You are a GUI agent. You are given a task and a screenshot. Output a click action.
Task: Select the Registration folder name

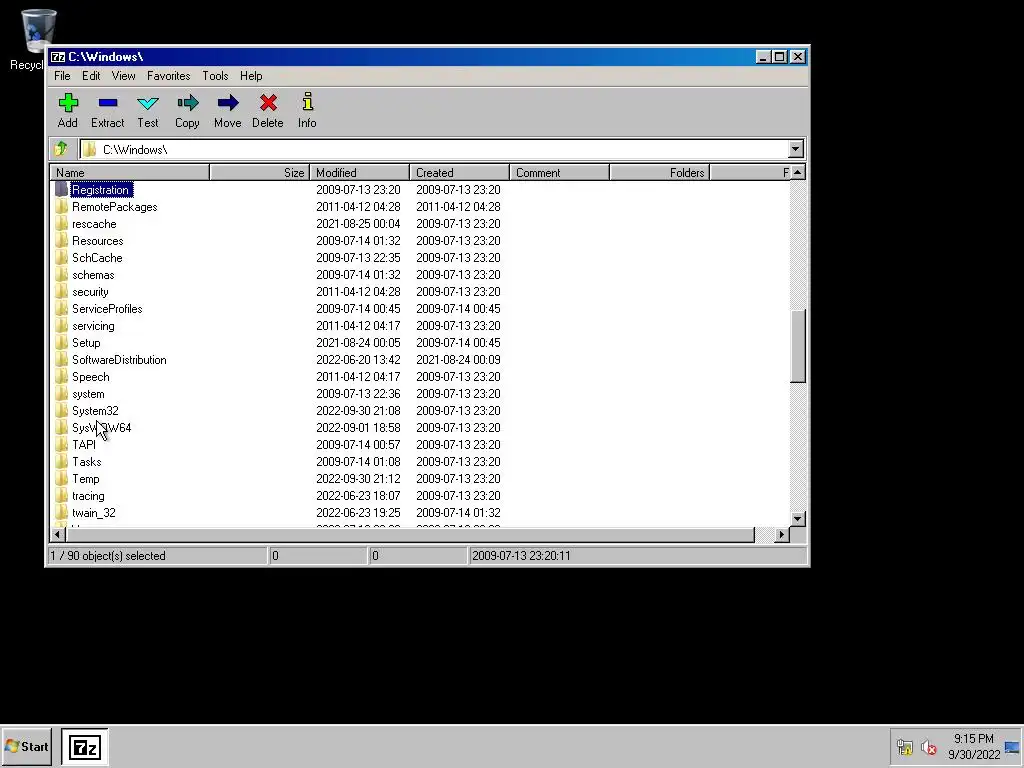pos(101,190)
